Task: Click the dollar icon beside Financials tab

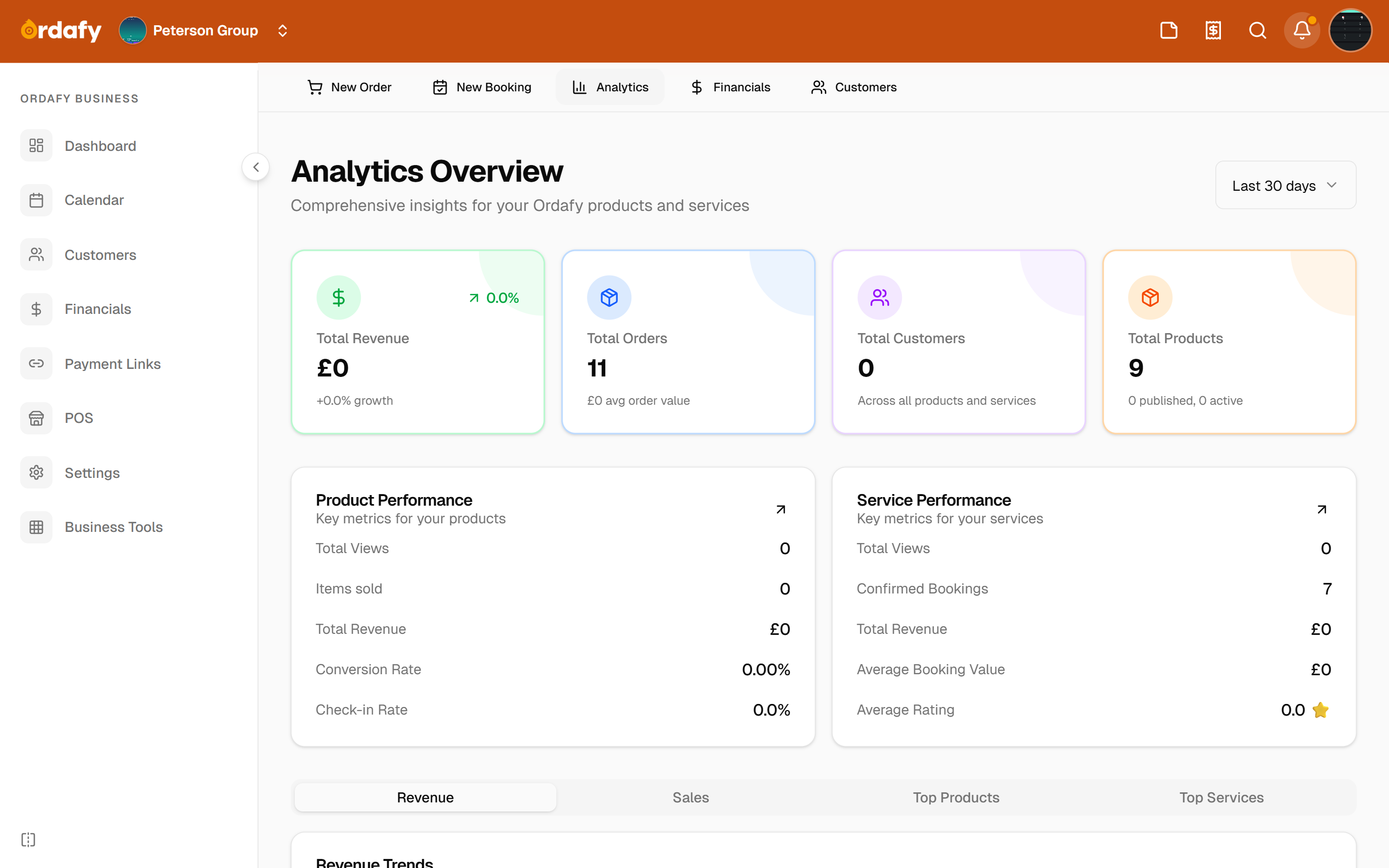Action: (x=696, y=87)
